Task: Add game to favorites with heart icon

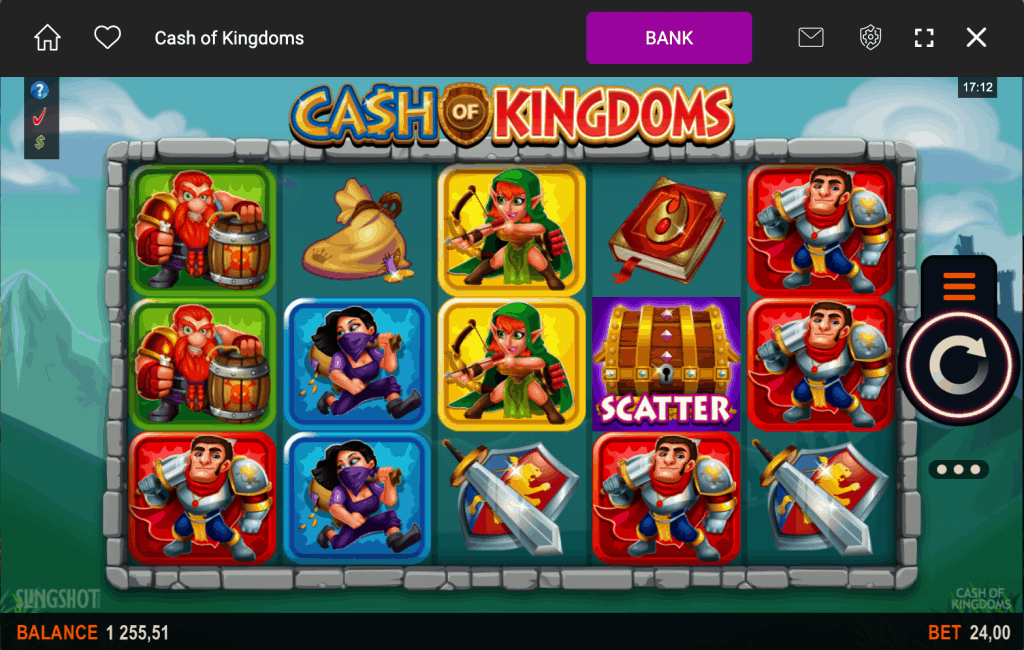Action: click(x=107, y=37)
